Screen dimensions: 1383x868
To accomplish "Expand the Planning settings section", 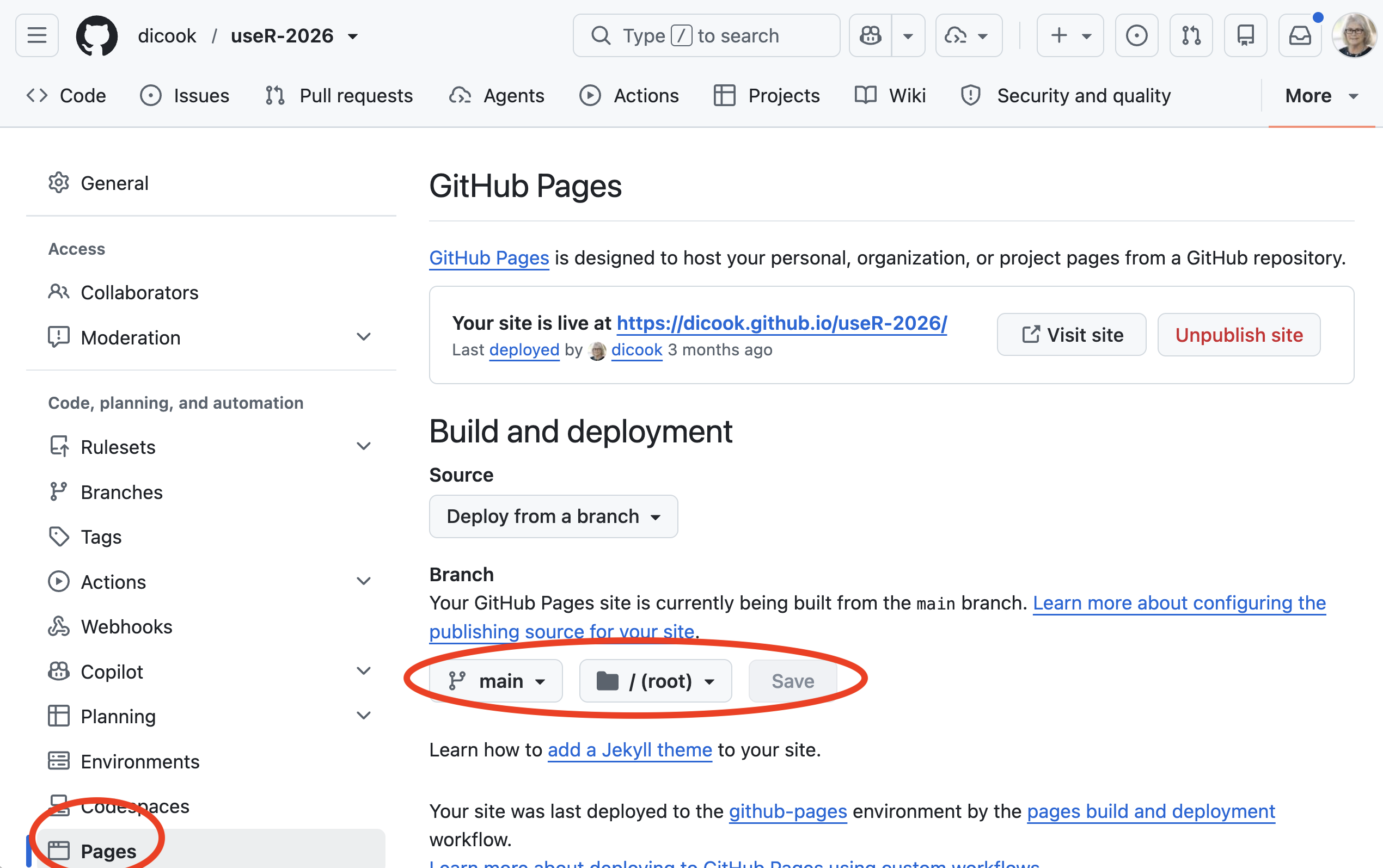I will [364, 716].
